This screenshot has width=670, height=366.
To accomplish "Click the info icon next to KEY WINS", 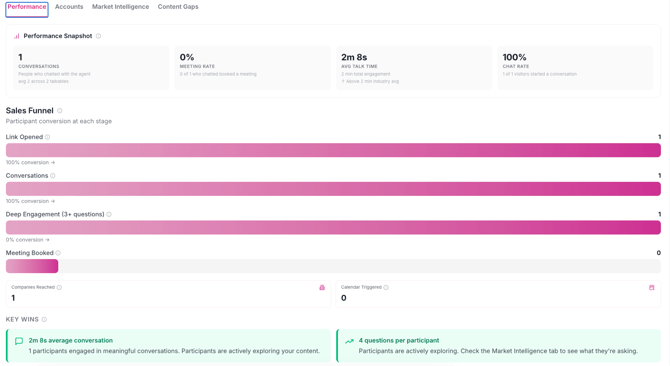I will (x=44, y=319).
